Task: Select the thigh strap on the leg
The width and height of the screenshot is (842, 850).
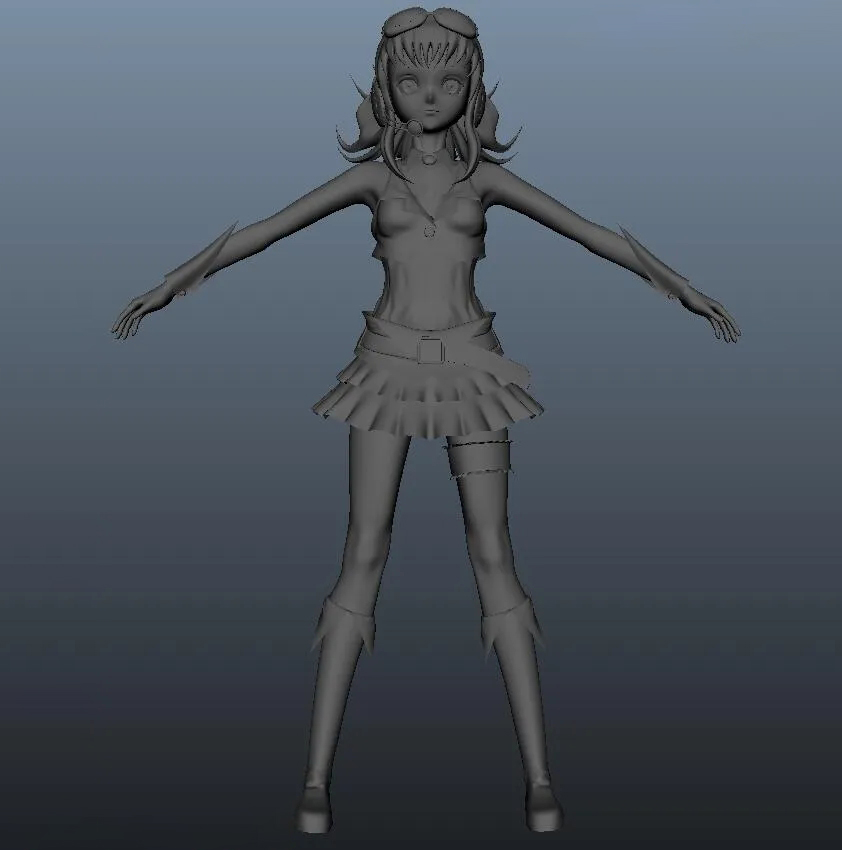Action: (479, 460)
